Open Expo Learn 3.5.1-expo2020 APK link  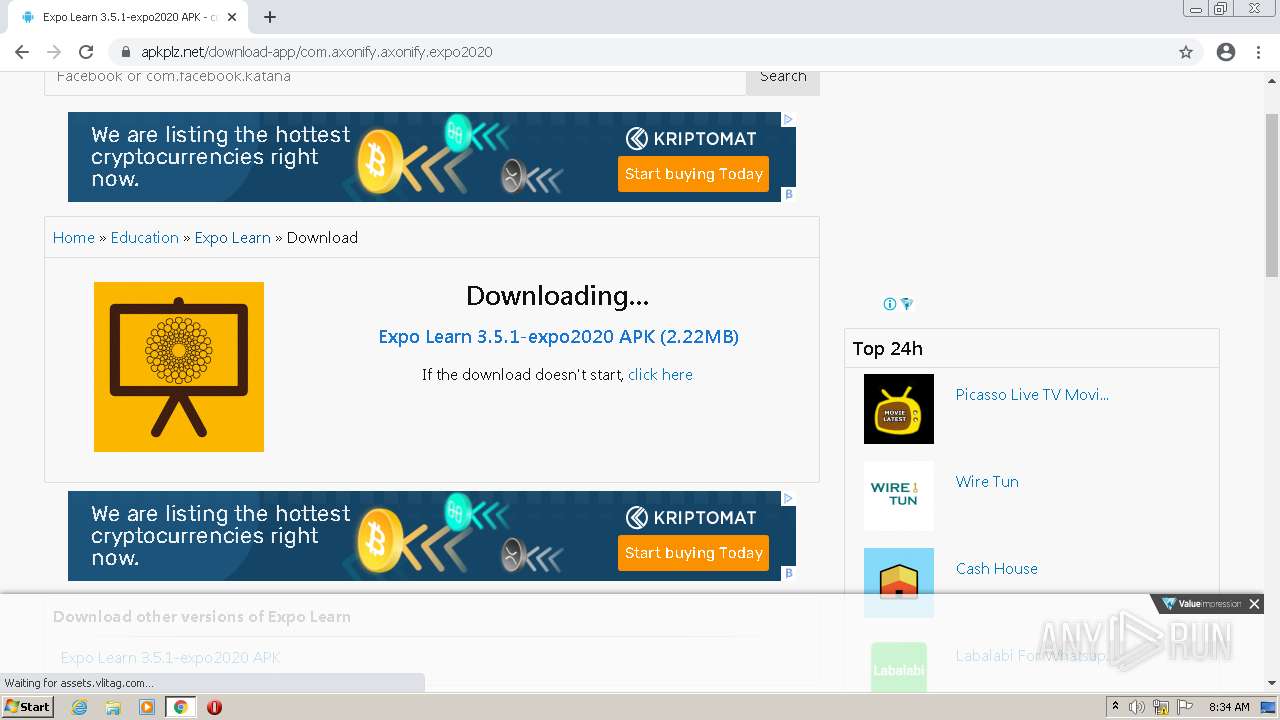pyautogui.click(x=558, y=337)
